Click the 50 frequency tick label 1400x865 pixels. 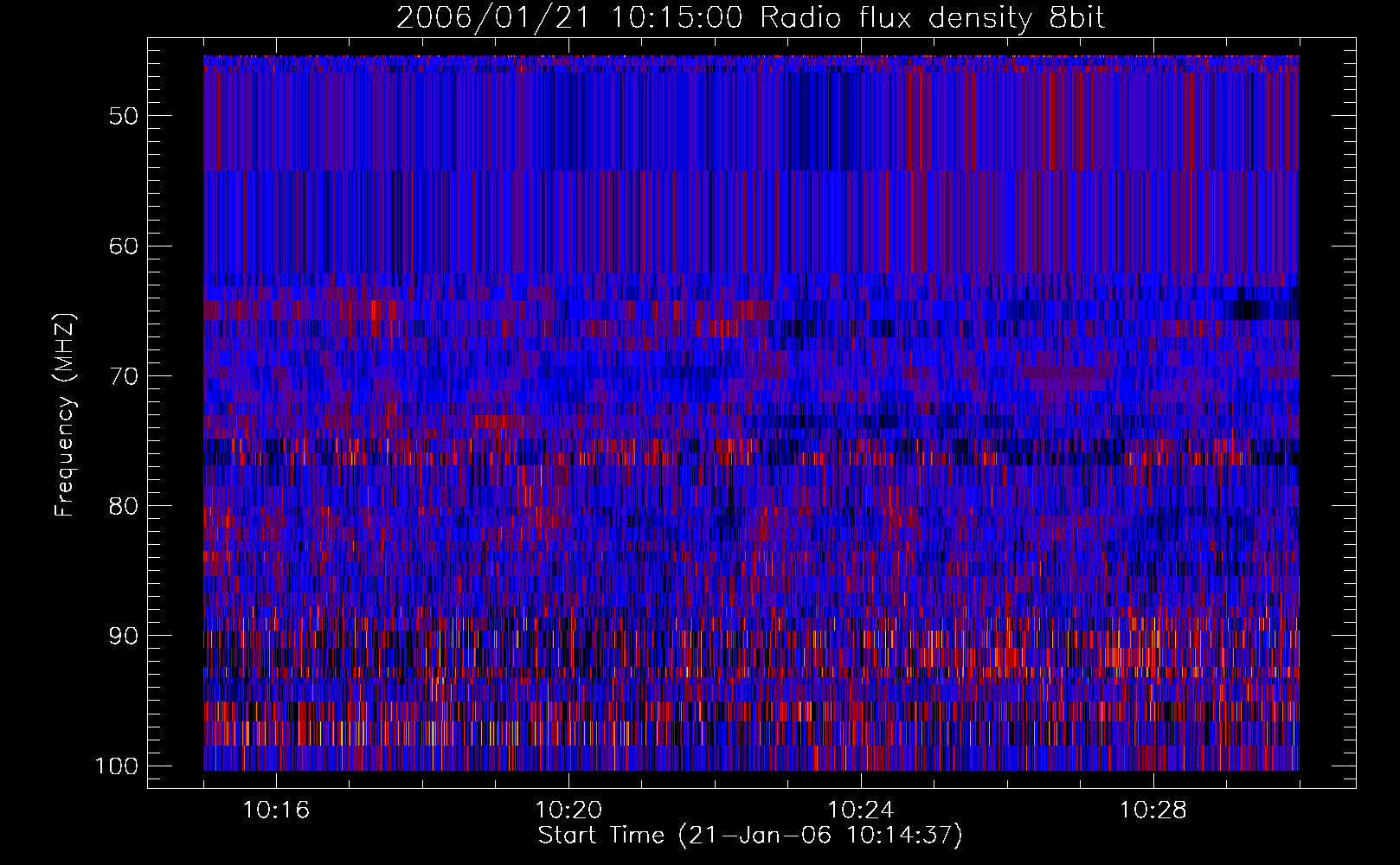[123, 117]
